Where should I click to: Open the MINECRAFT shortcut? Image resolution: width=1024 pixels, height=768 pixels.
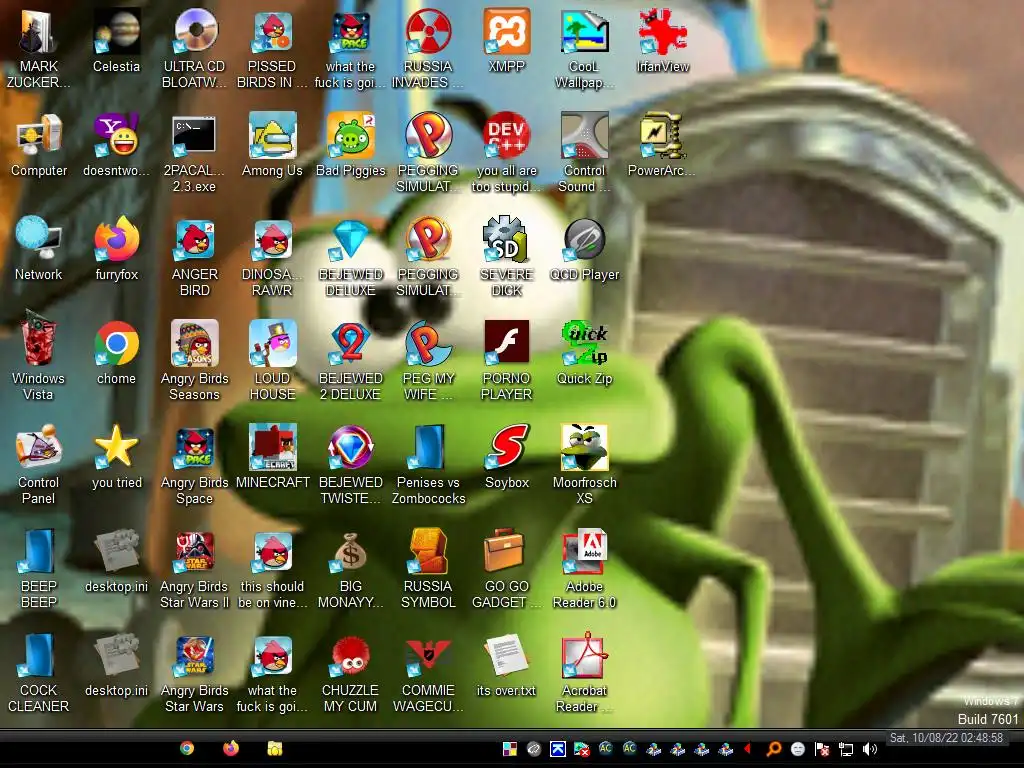[272, 456]
